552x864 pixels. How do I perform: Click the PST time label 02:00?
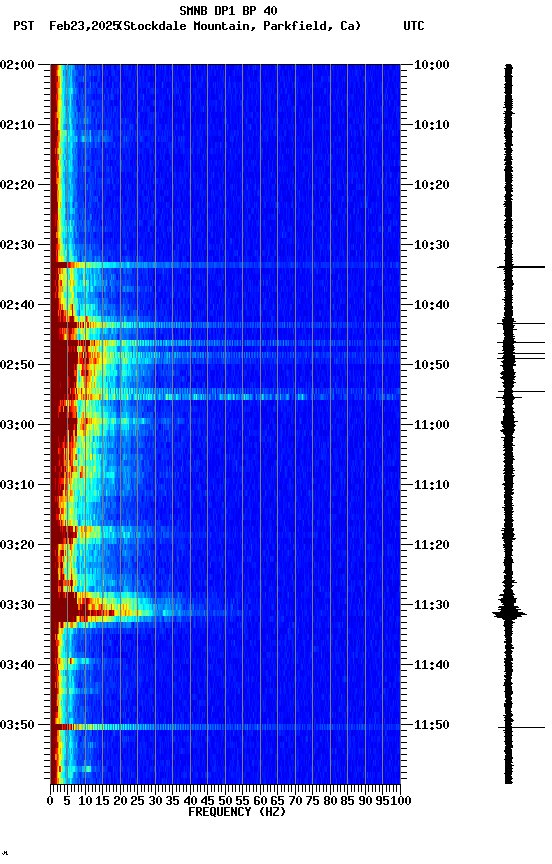(x=17, y=65)
